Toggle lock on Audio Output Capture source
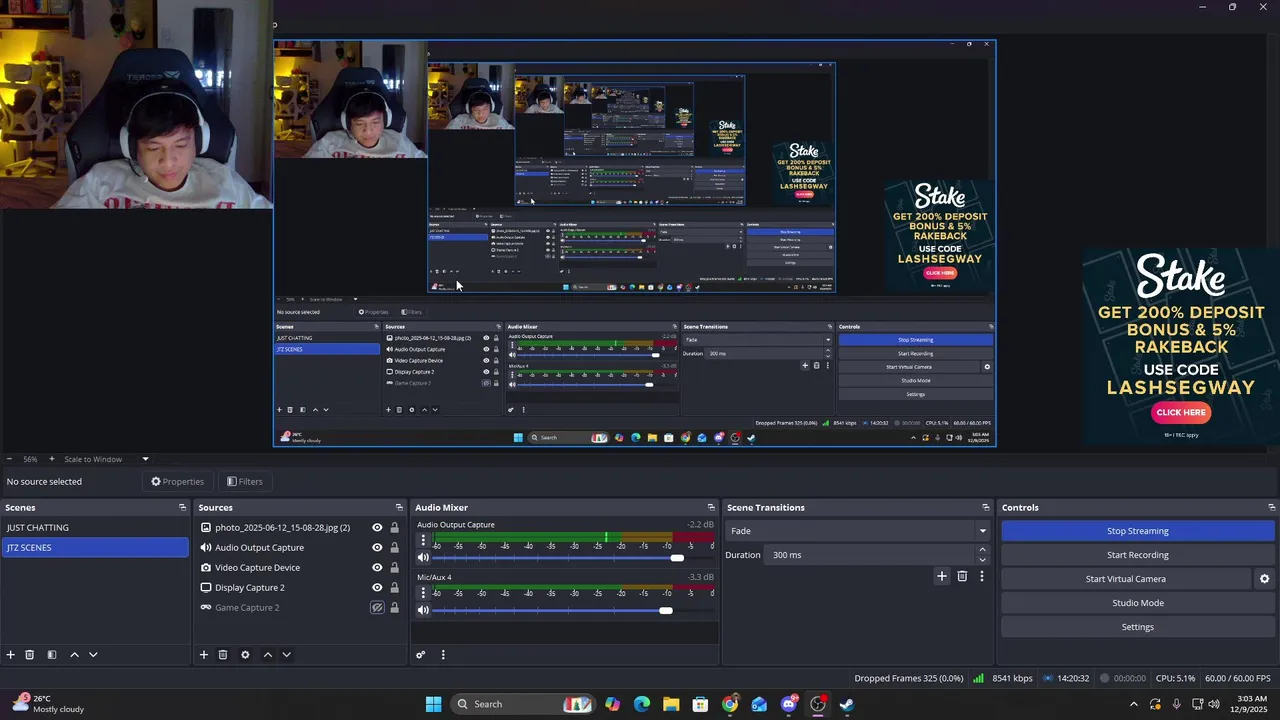Screen dimensions: 1280x720 click(x=394, y=548)
